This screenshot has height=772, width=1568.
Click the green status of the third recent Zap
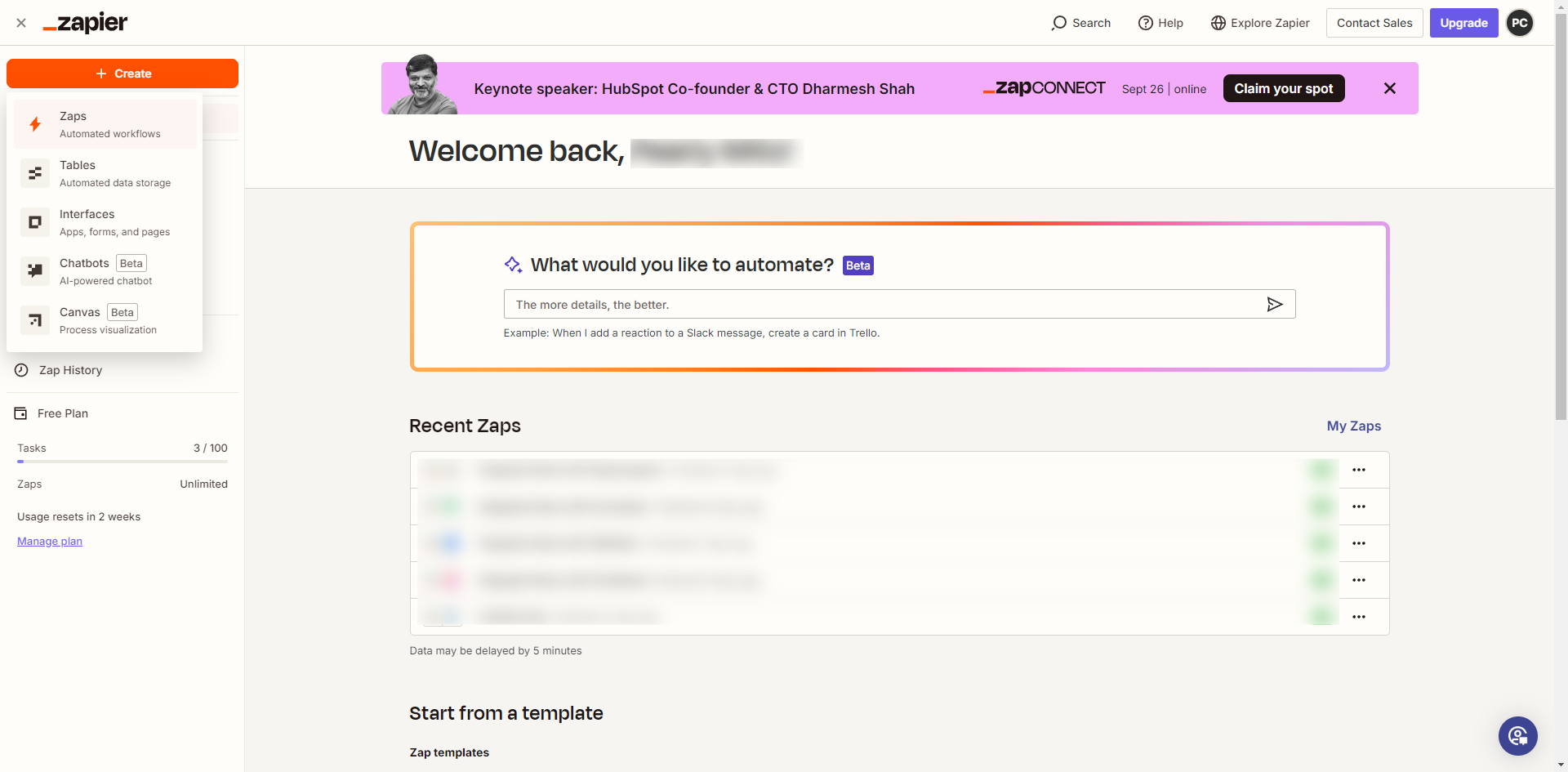click(x=1321, y=543)
